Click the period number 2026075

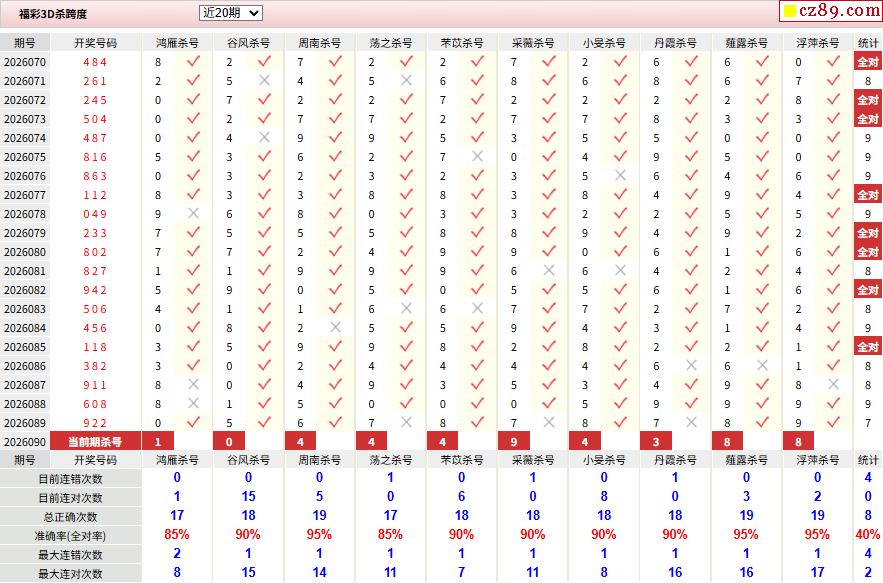pos(25,157)
